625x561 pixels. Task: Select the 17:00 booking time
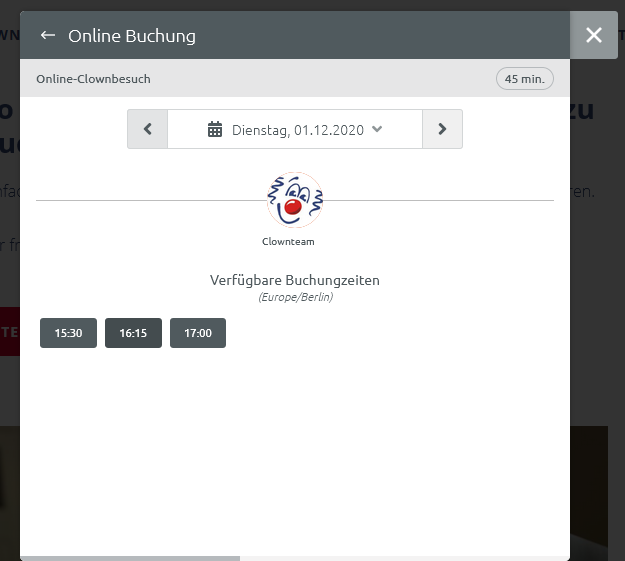click(198, 333)
